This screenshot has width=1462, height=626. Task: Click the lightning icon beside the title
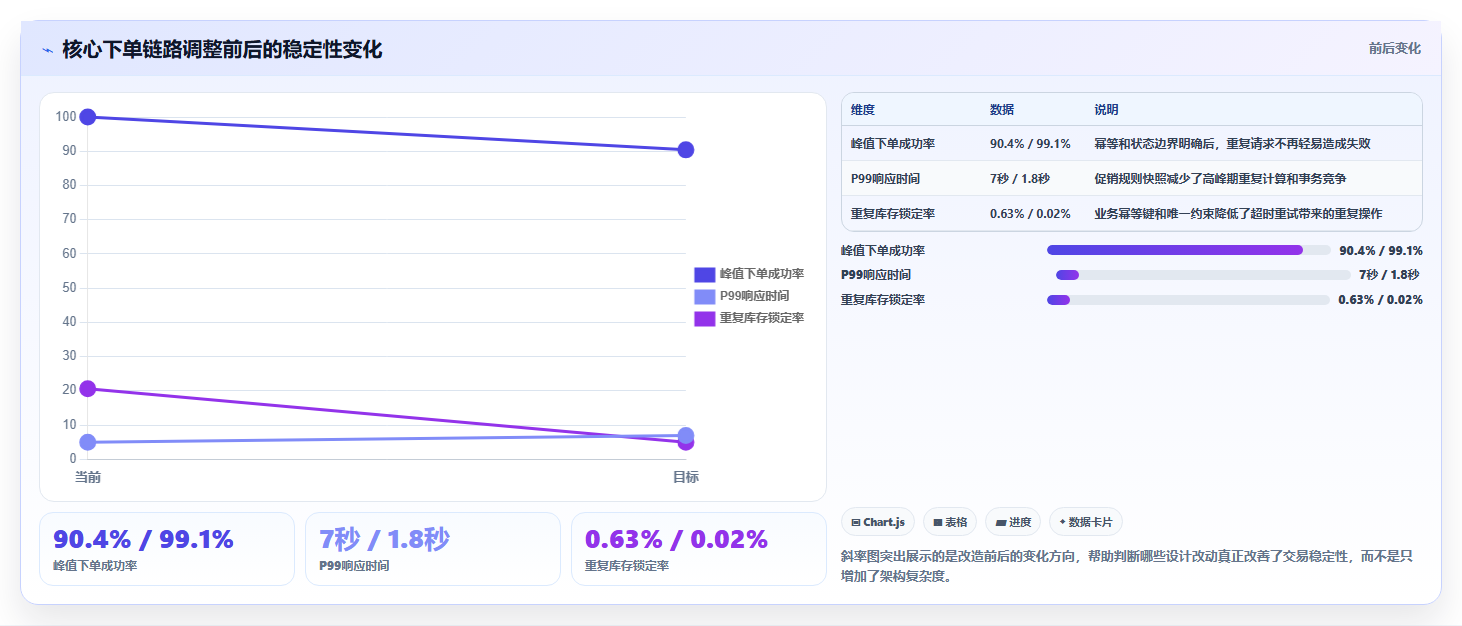click(x=47, y=50)
